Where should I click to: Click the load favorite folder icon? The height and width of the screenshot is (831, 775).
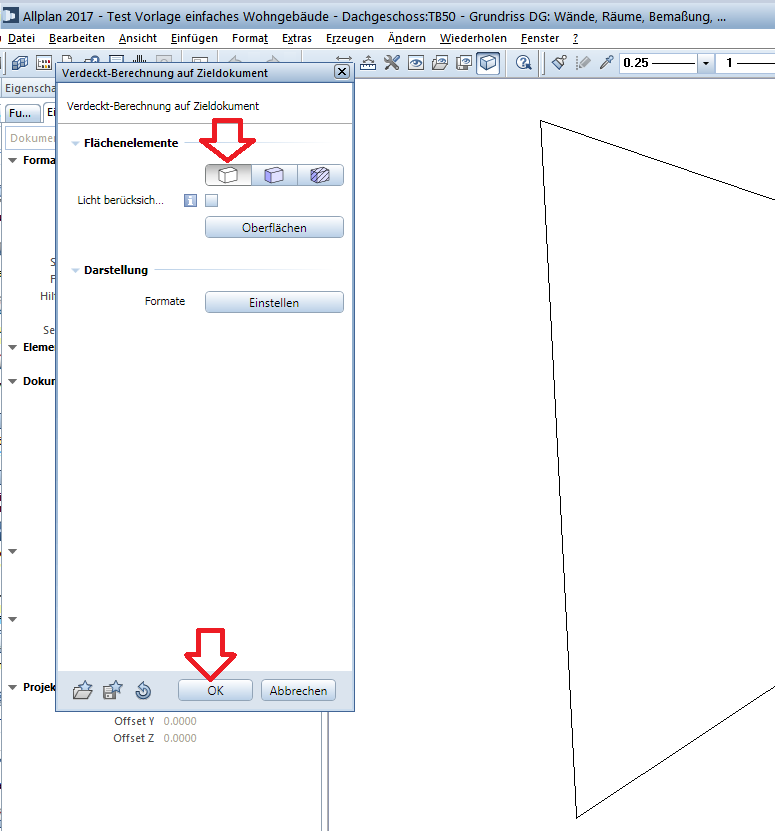click(x=83, y=690)
